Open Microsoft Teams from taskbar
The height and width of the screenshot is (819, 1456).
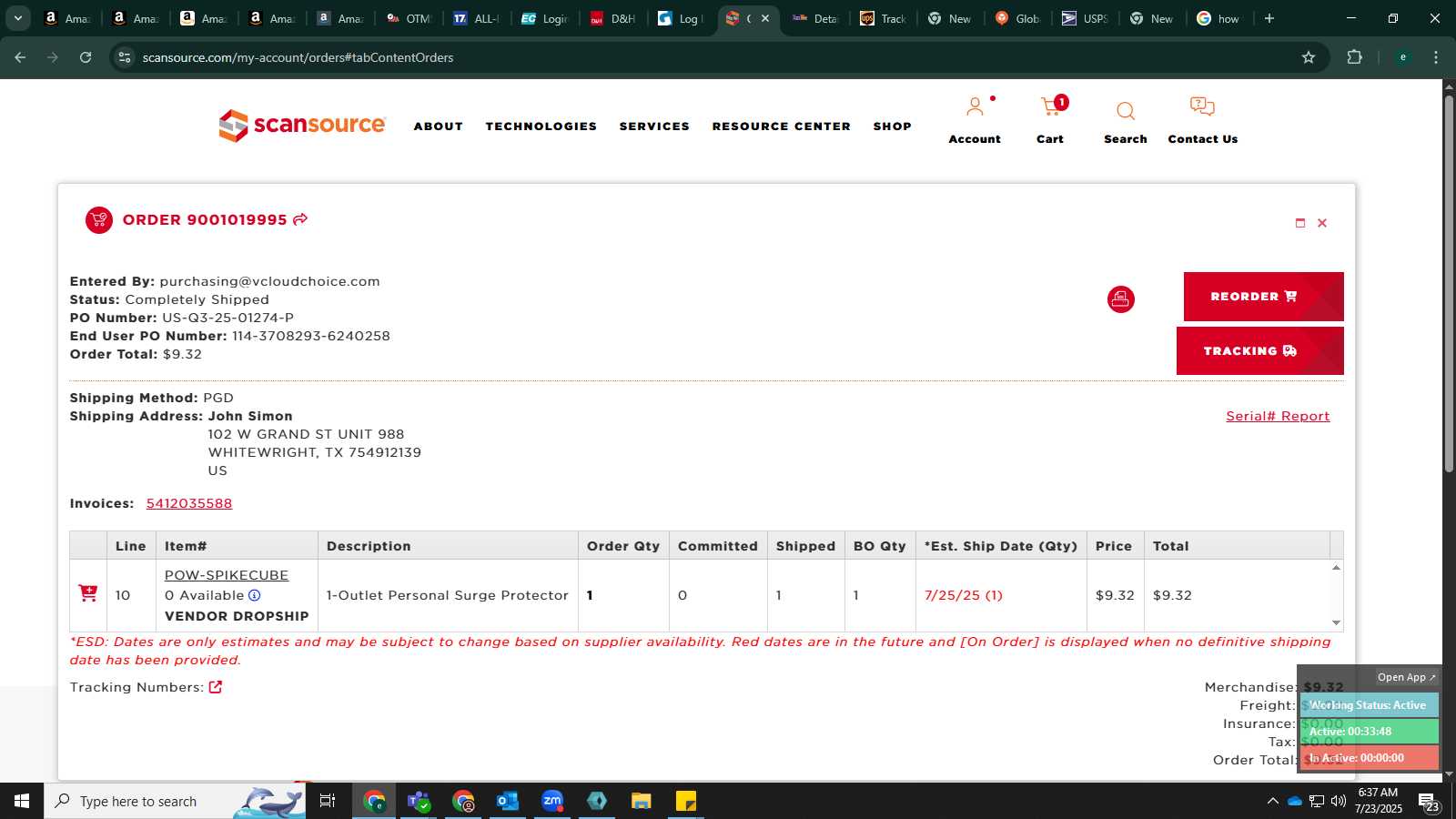coord(419,801)
